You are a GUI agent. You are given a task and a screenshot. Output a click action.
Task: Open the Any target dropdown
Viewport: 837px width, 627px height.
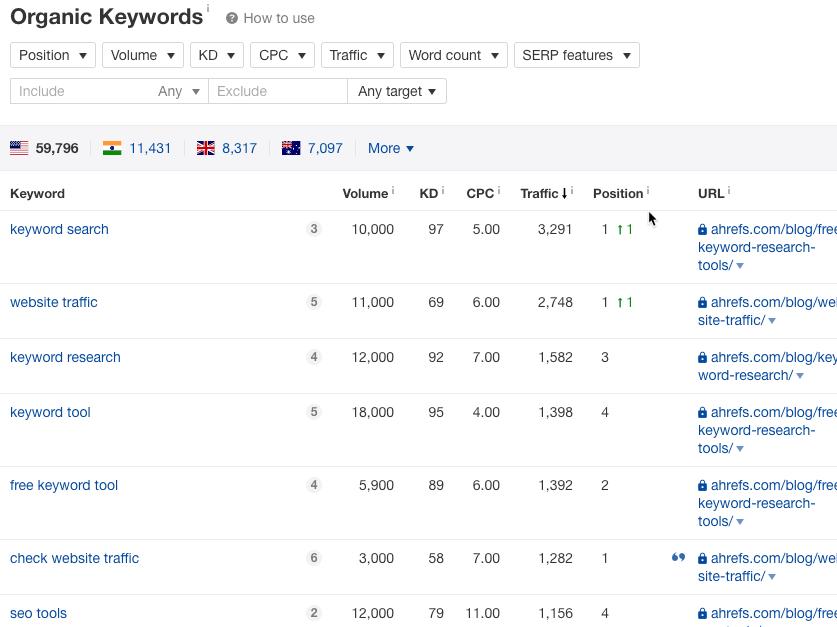[397, 91]
